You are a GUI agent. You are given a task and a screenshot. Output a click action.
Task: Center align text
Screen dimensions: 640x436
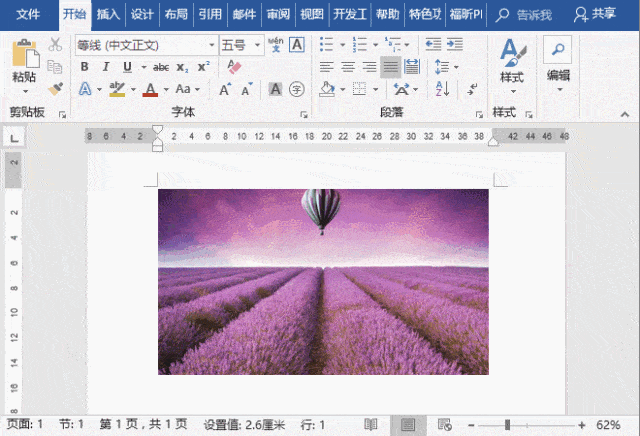pos(348,67)
